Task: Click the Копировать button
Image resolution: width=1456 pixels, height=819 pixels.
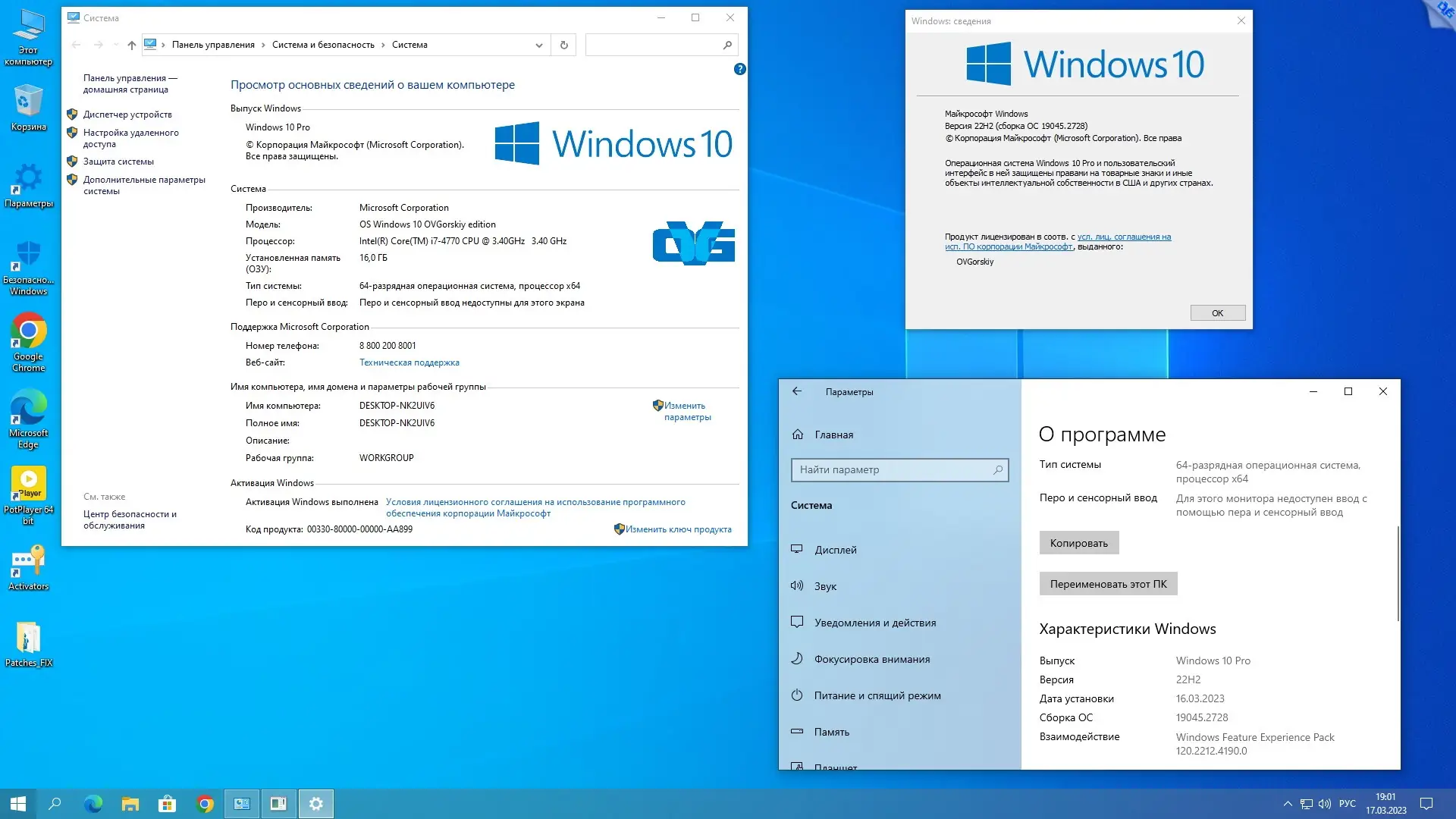Action: coord(1078,543)
